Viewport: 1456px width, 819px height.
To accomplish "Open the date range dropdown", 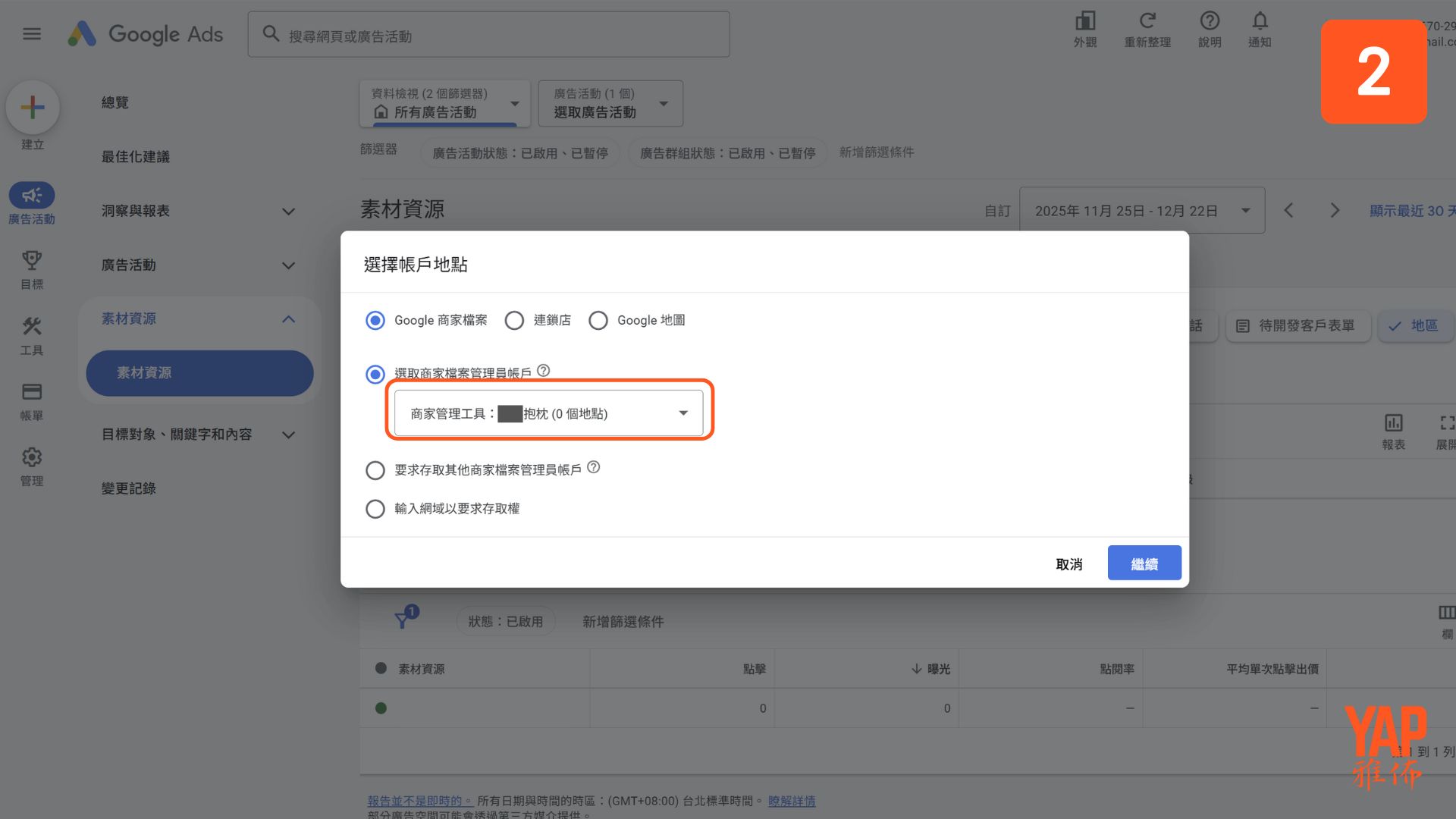I will point(1141,211).
